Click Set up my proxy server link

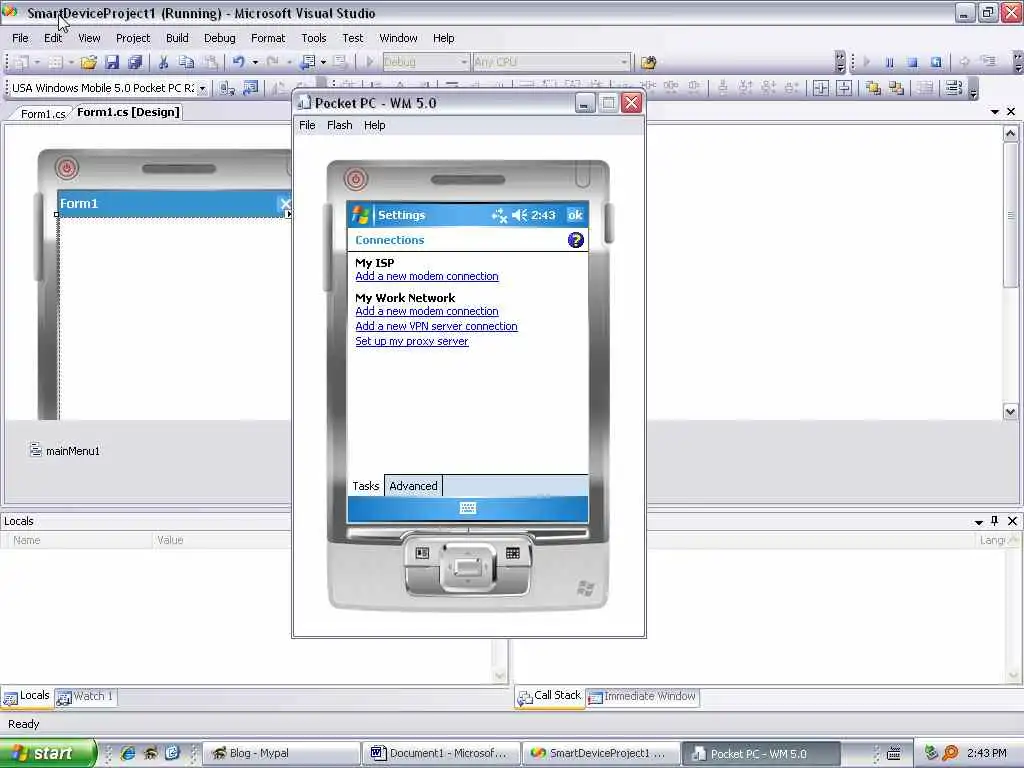click(411, 341)
